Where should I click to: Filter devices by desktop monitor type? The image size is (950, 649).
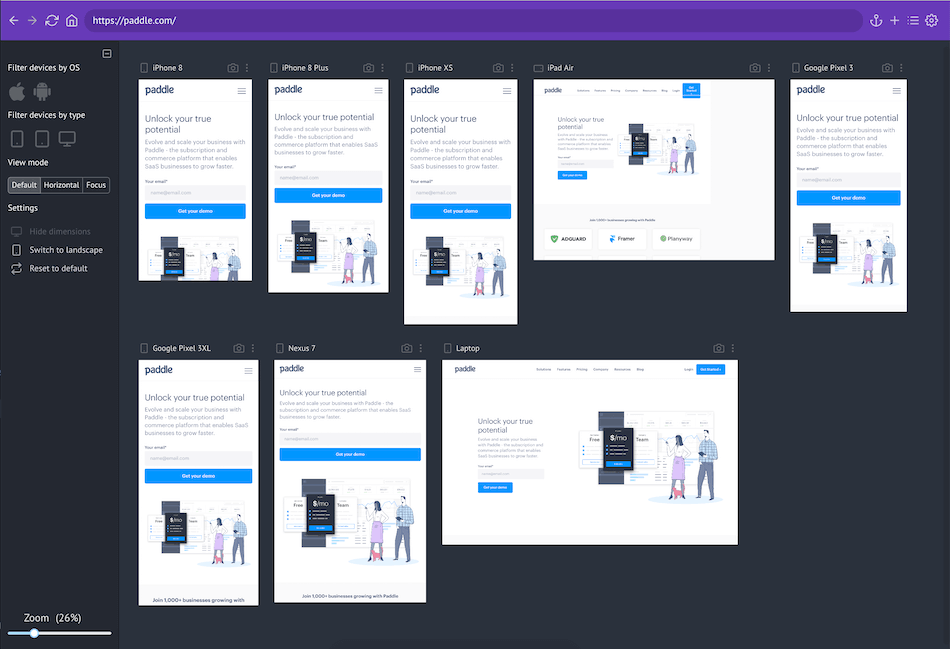coord(67,139)
